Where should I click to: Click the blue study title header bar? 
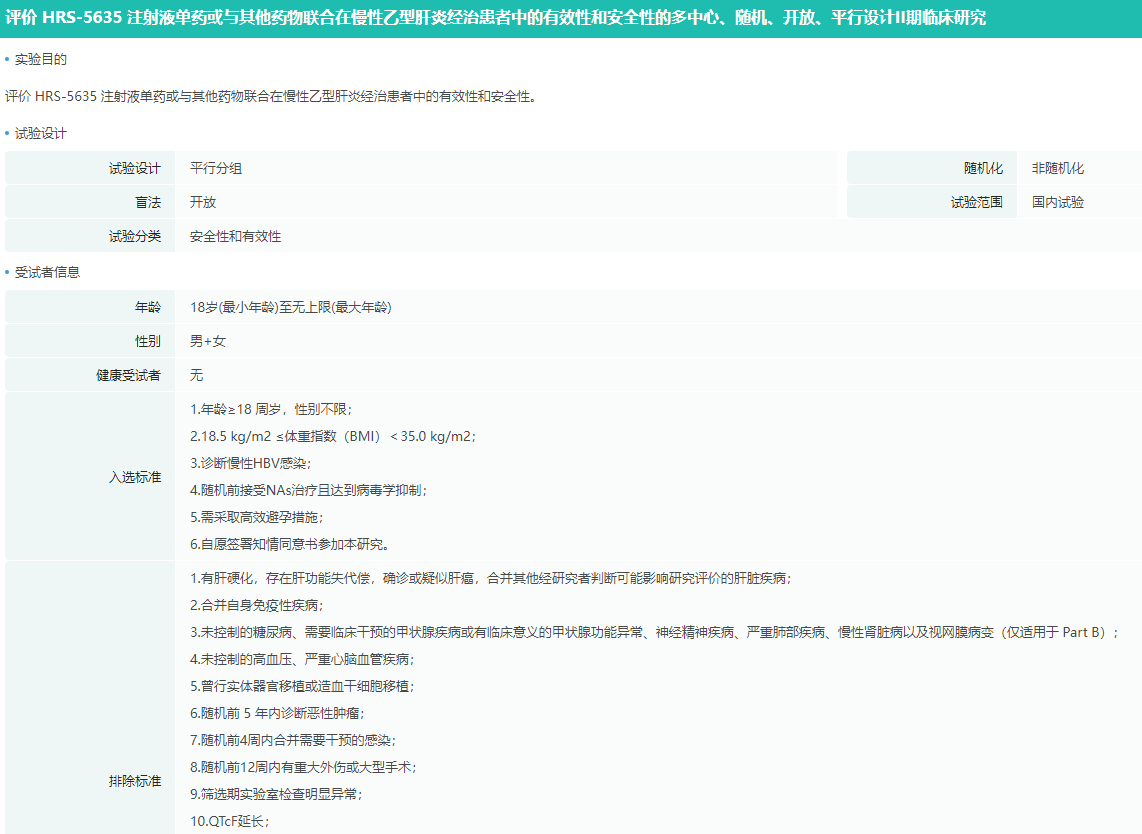(x=570, y=18)
